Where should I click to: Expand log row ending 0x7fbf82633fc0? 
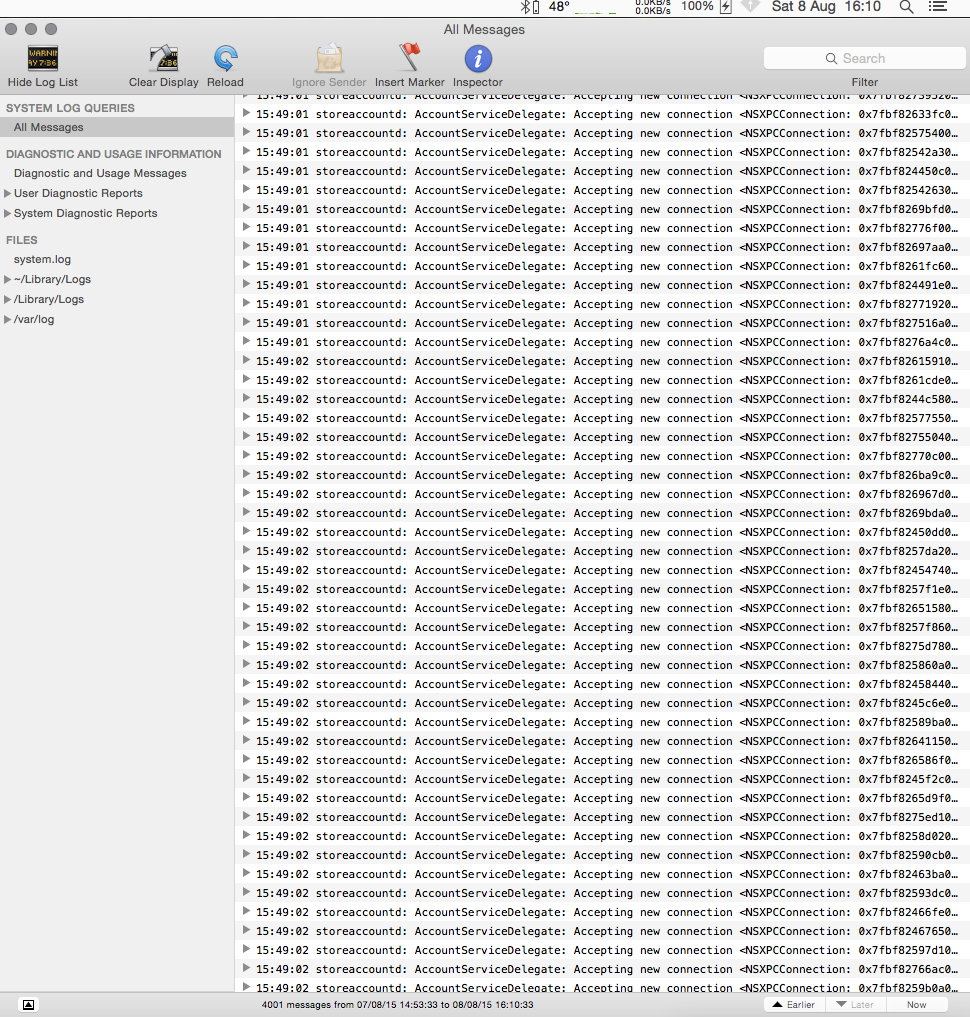(x=246, y=113)
